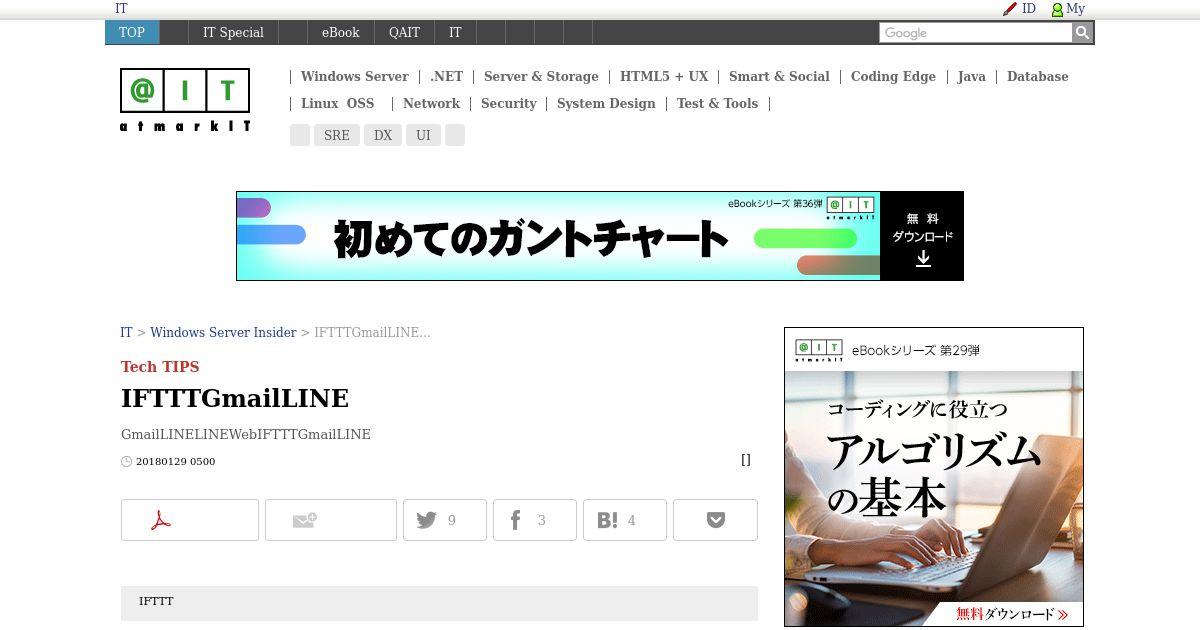Viewport: 1200px width, 630px height.
Task: Go to Network category
Action: (431, 103)
